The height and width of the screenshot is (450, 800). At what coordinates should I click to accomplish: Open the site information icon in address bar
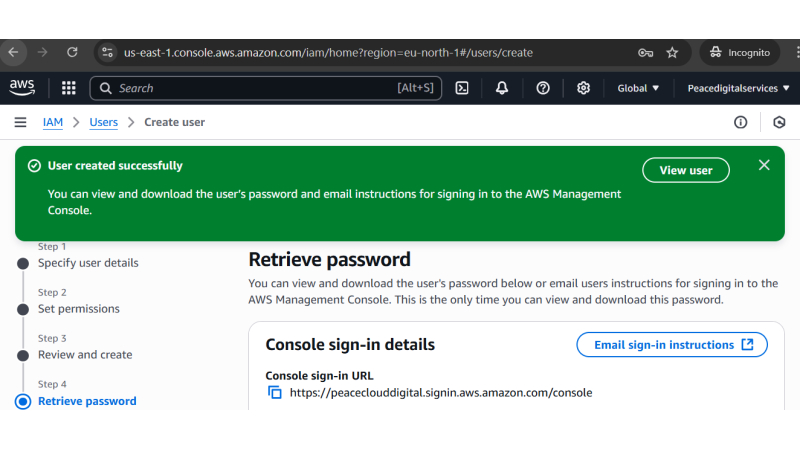point(107,53)
